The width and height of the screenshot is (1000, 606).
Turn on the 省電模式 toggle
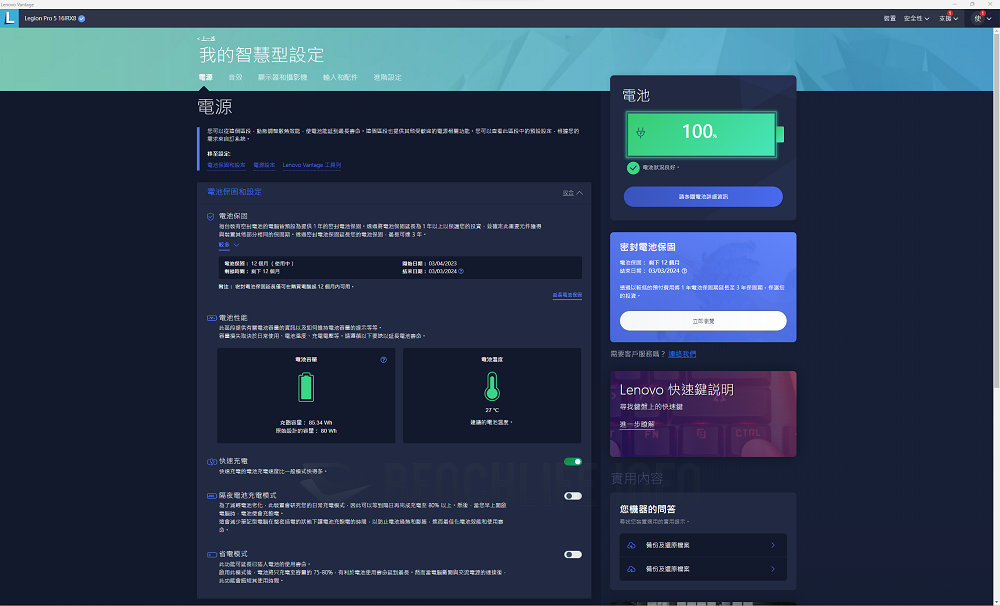click(x=573, y=554)
